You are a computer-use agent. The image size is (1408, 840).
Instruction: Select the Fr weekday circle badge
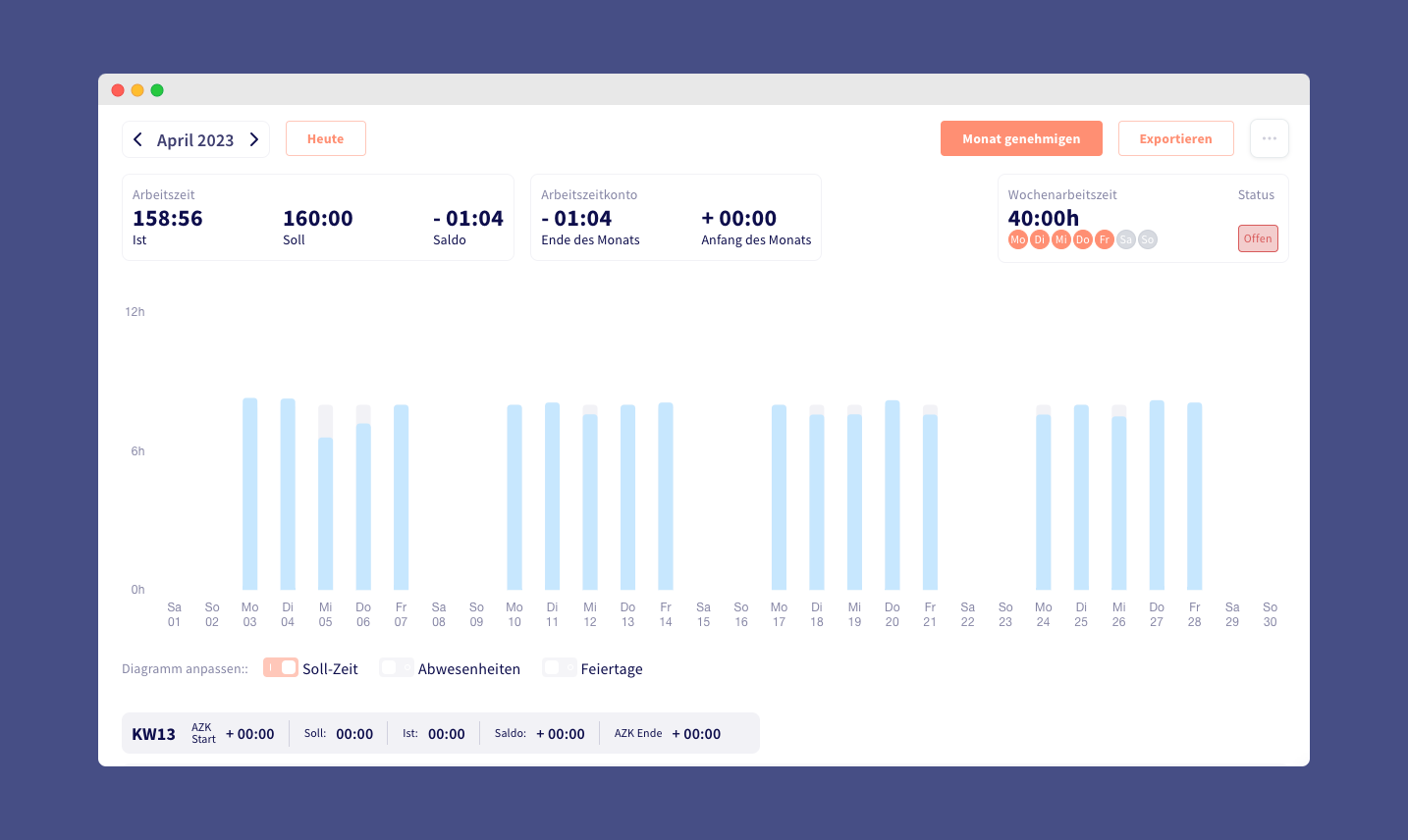pyautogui.click(x=1105, y=239)
